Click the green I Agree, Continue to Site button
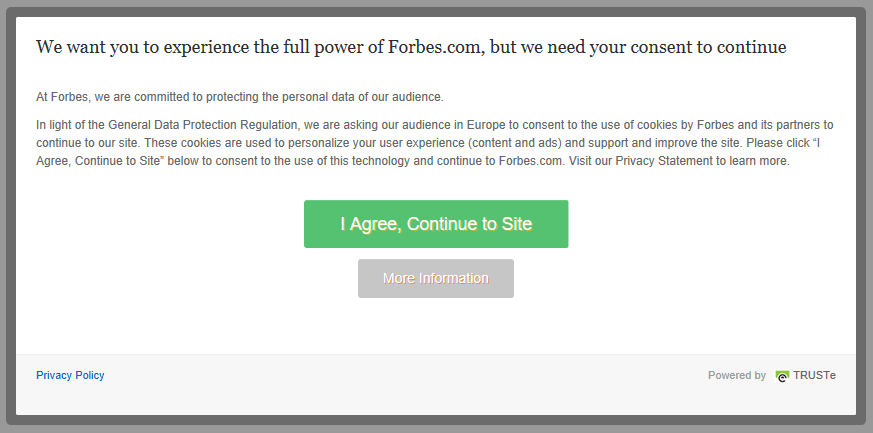Viewport: 873px width, 433px height. (436, 224)
